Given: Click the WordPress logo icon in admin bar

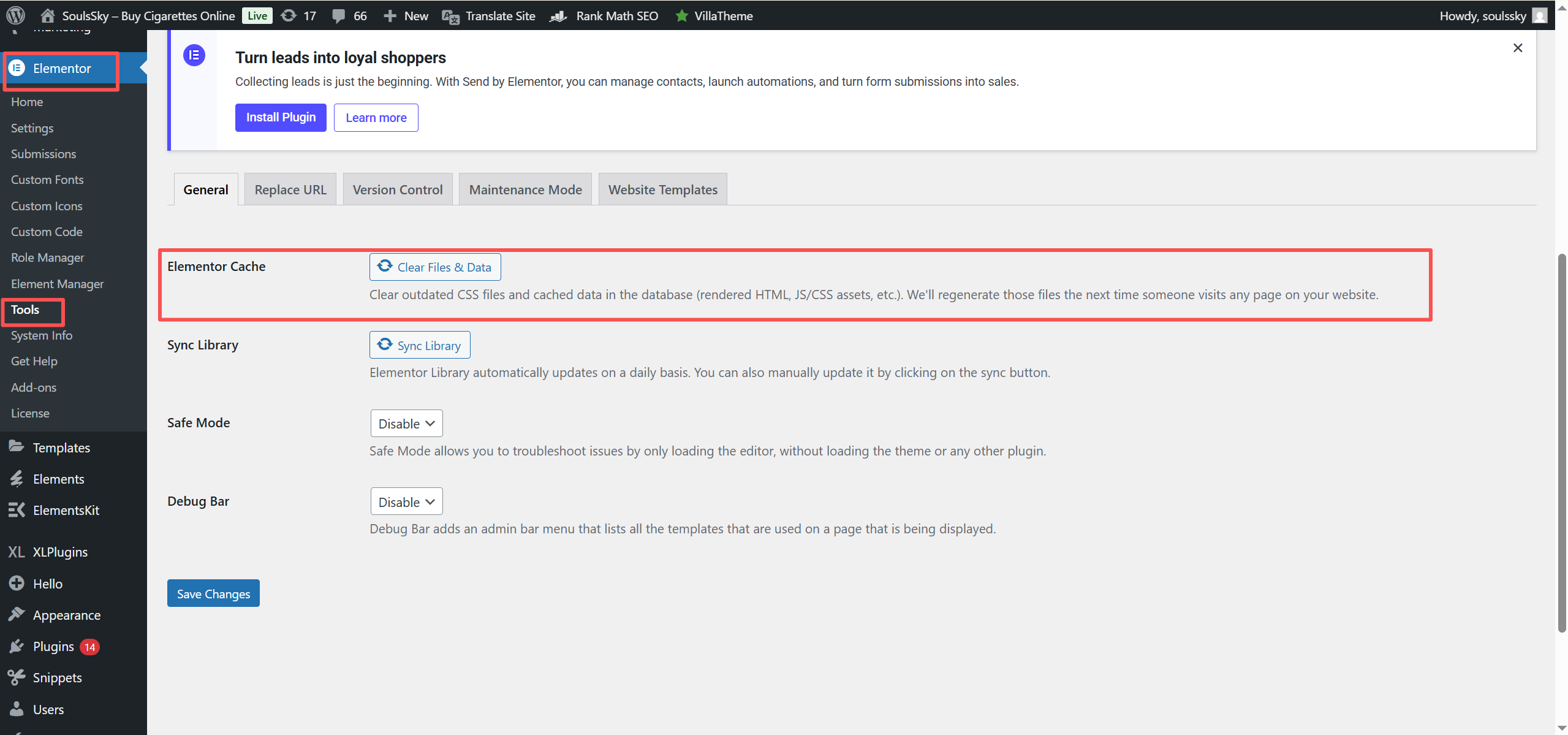Looking at the screenshot, I should [x=15, y=15].
